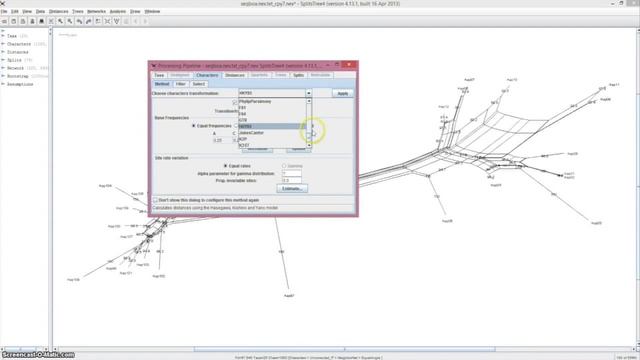This screenshot has height=360, width=640.
Task: Click the dropdown list scroll-up arrow
Action: coord(309,101)
